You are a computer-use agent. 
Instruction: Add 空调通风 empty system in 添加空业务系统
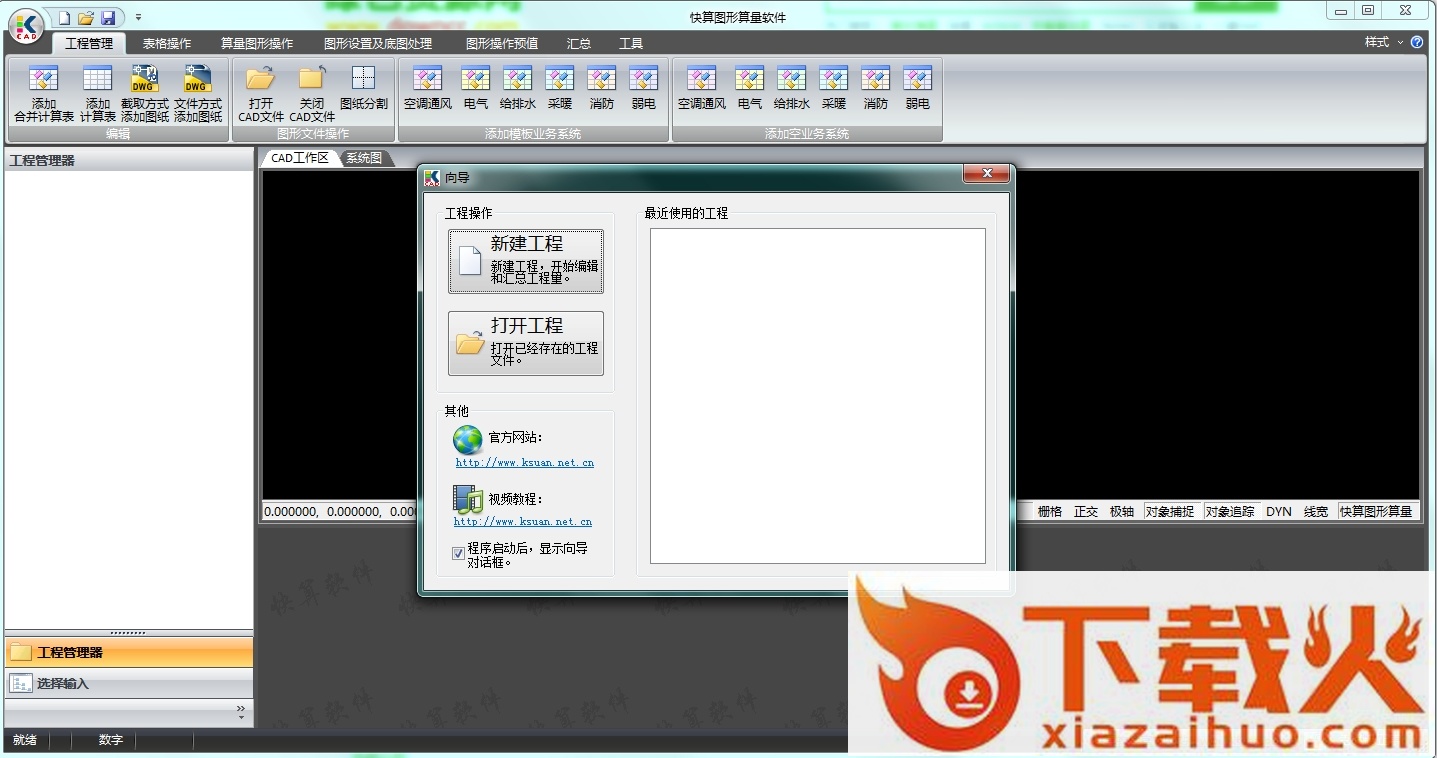click(702, 89)
